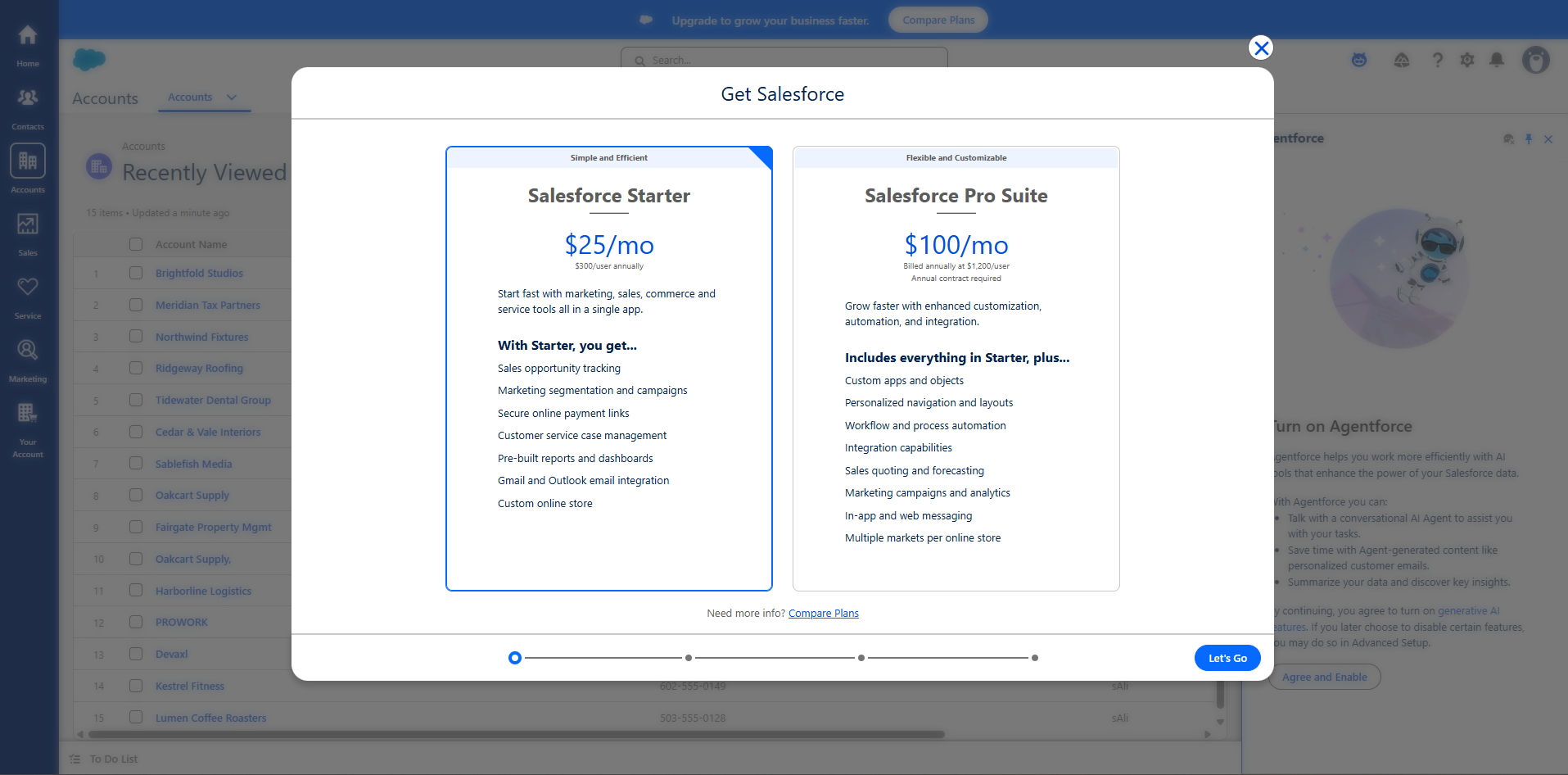Select the Accounts navigation tab
This screenshot has height=775, width=1568.
[190, 97]
